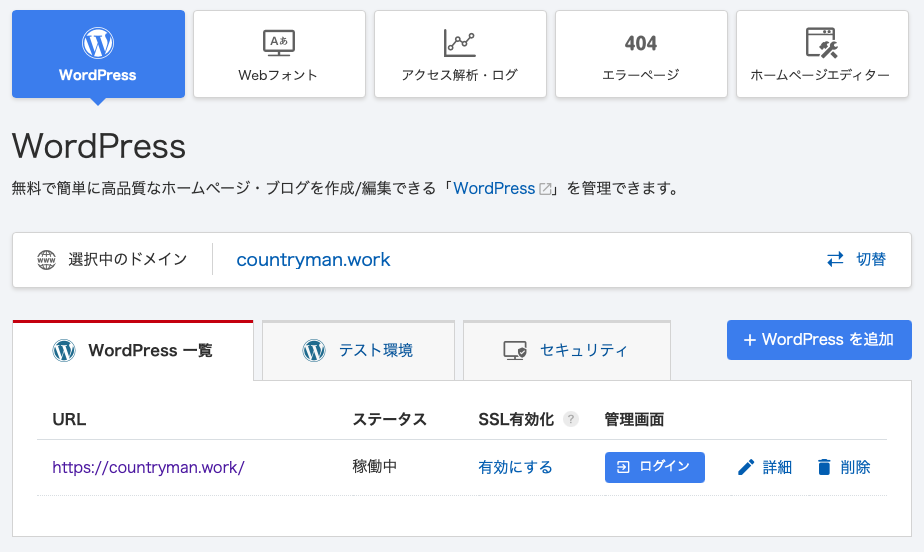924x552 pixels.
Task: Click the external link icon beside WordPress
Action: click(x=546, y=189)
